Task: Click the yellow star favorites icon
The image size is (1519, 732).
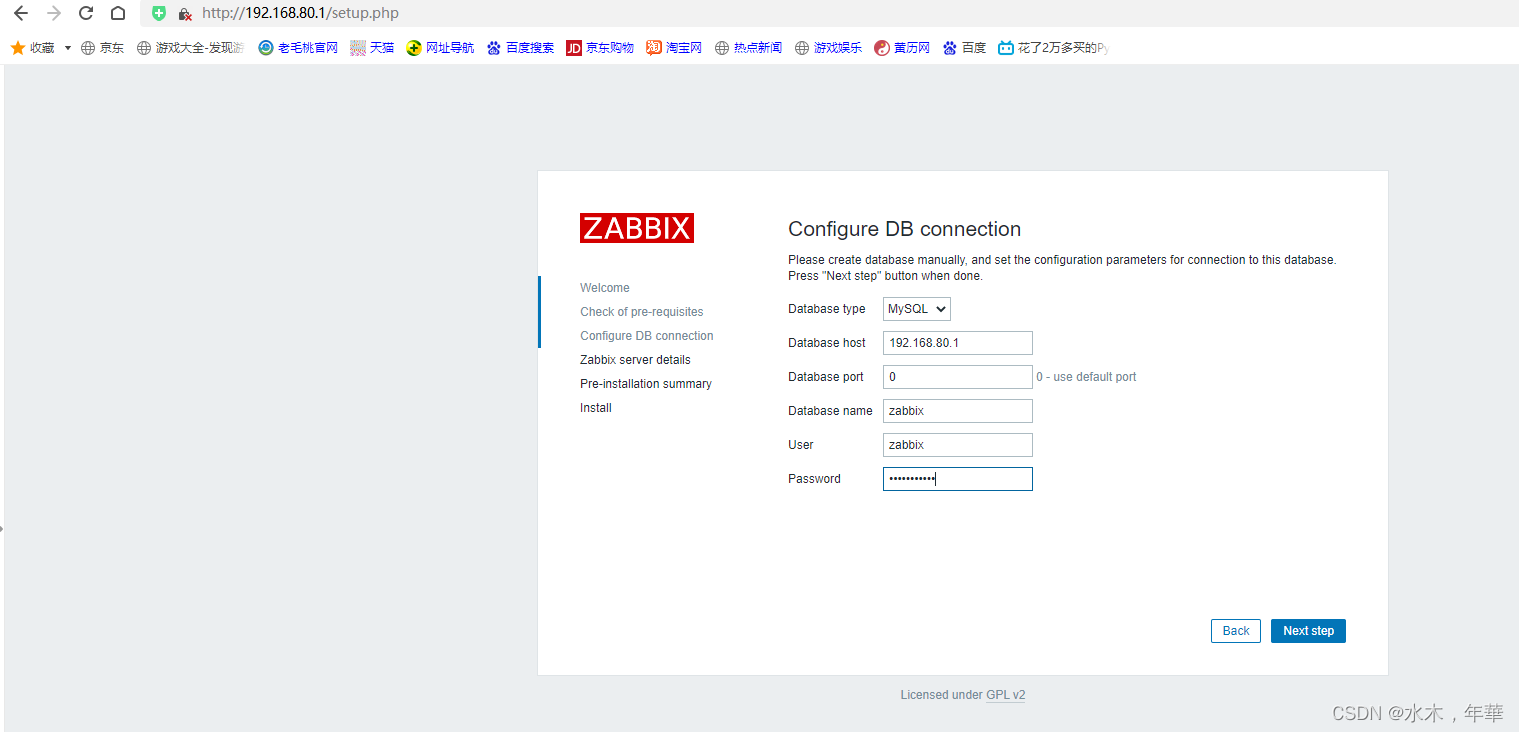Action: click(x=17, y=47)
